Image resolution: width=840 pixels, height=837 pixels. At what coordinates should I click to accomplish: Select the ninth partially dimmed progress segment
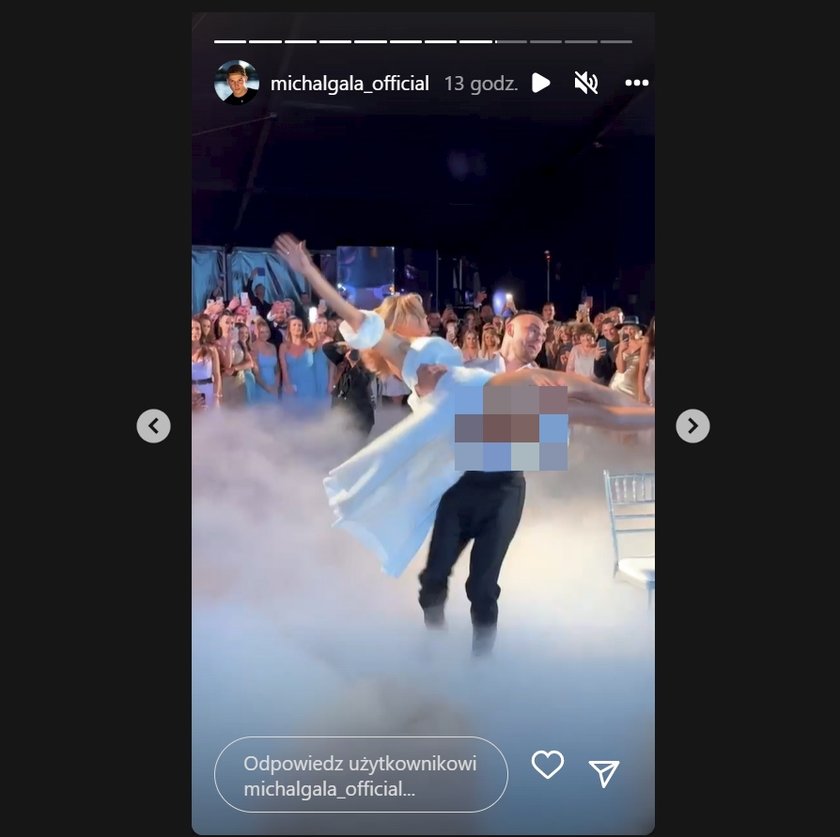pos(511,41)
